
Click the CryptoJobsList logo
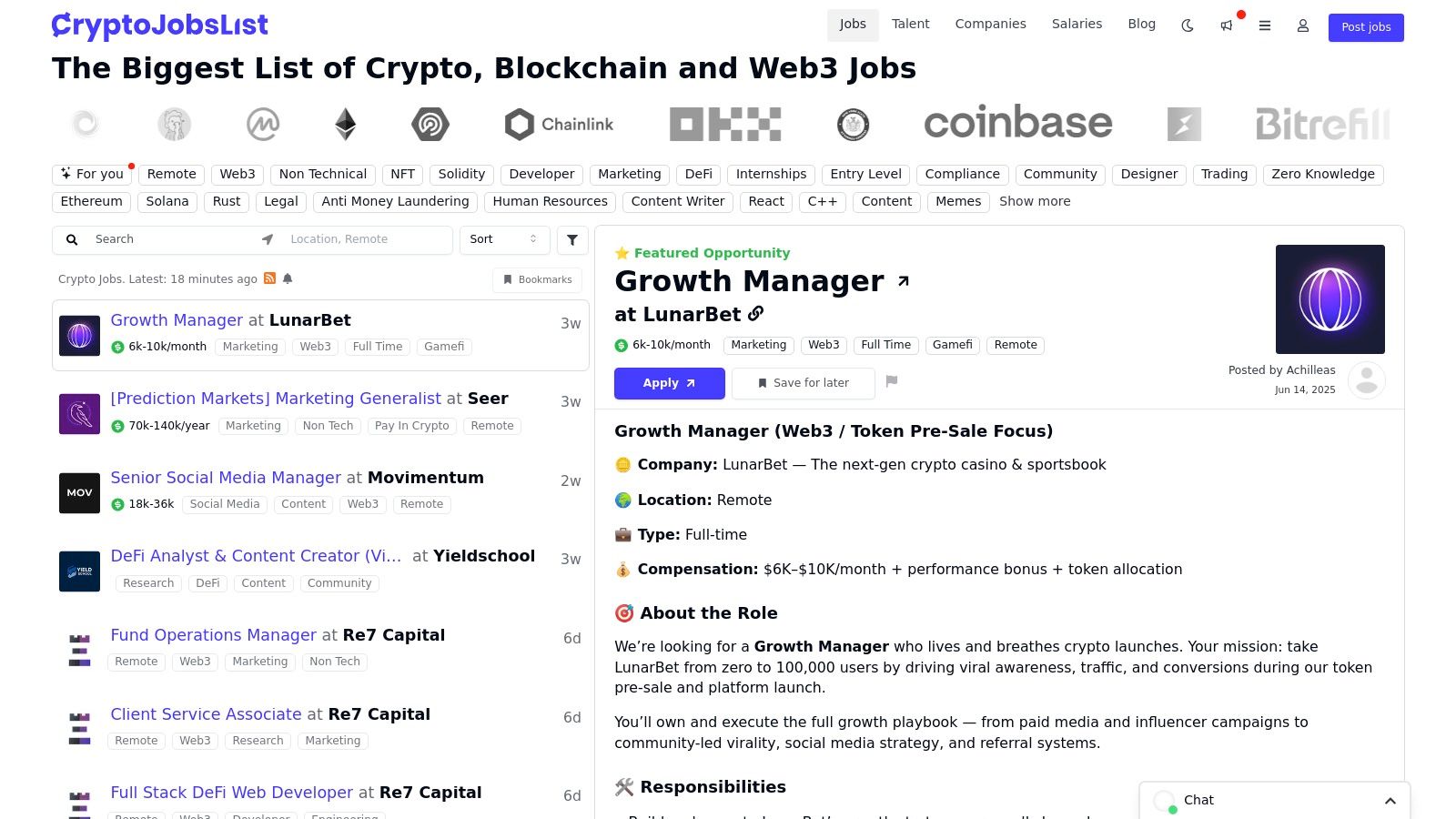click(x=159, y=25)
